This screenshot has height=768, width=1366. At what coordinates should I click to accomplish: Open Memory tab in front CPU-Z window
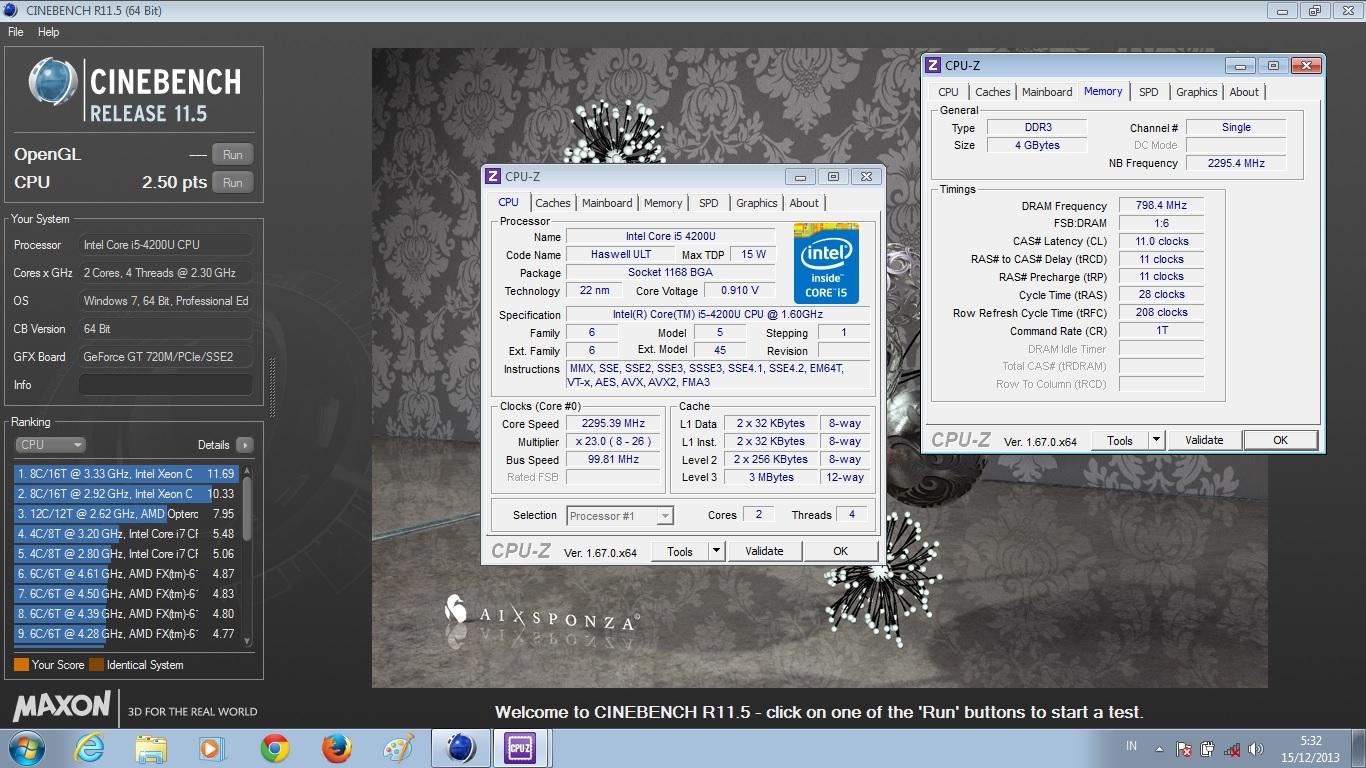click(x=663, y=203)
